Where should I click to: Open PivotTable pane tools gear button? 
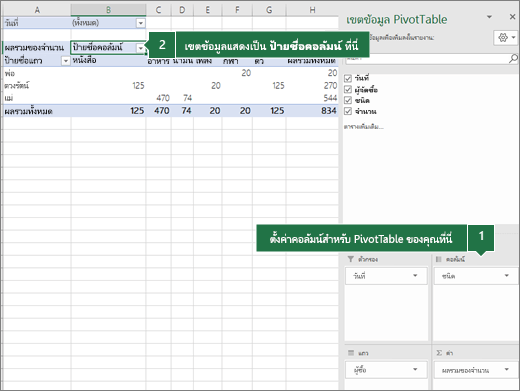tap(506, 38)
